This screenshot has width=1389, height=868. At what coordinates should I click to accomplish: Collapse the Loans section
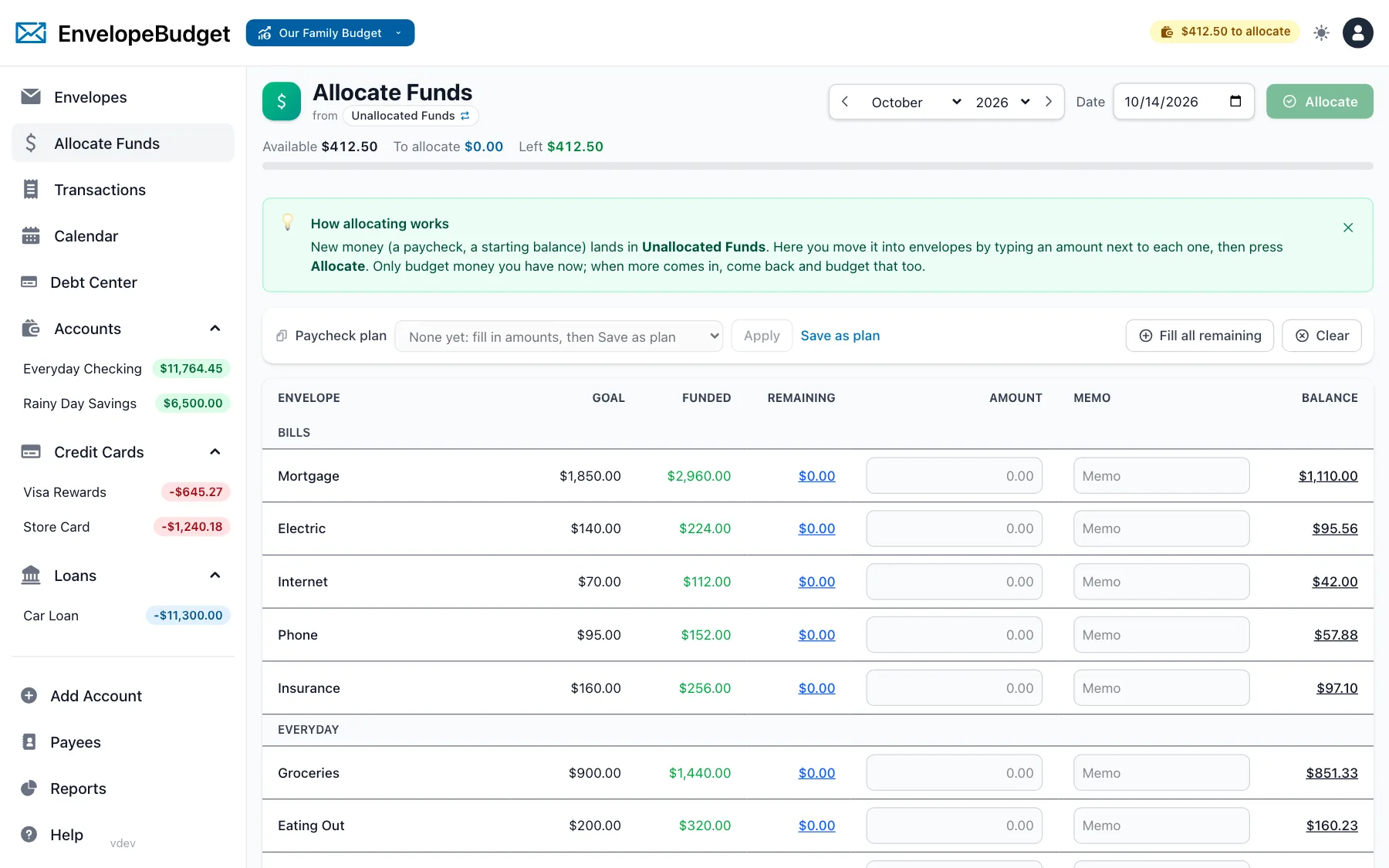point(215,576)
